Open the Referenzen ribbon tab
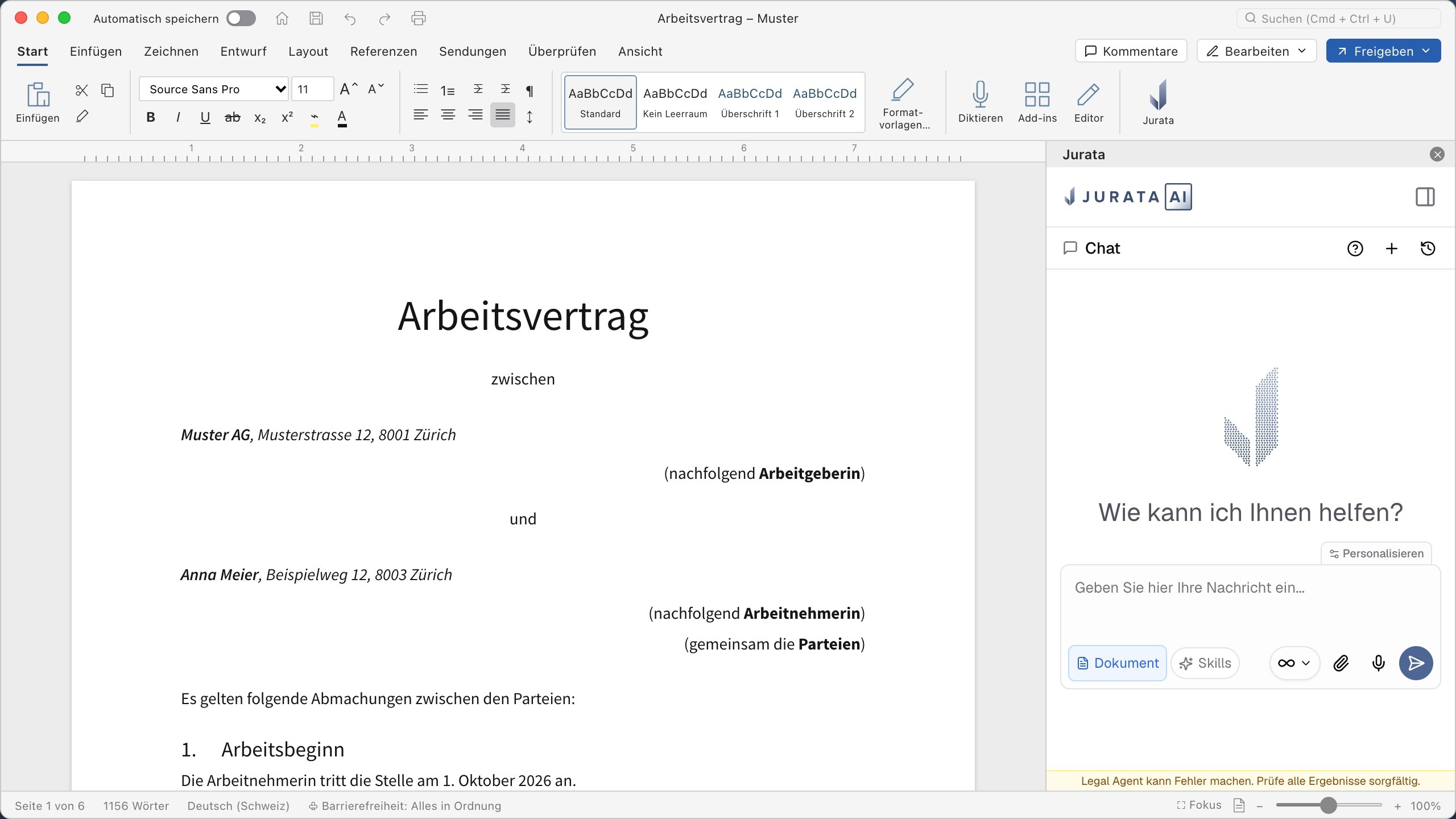The height and width of the screenshot is (819, 1456). (383, 51)
